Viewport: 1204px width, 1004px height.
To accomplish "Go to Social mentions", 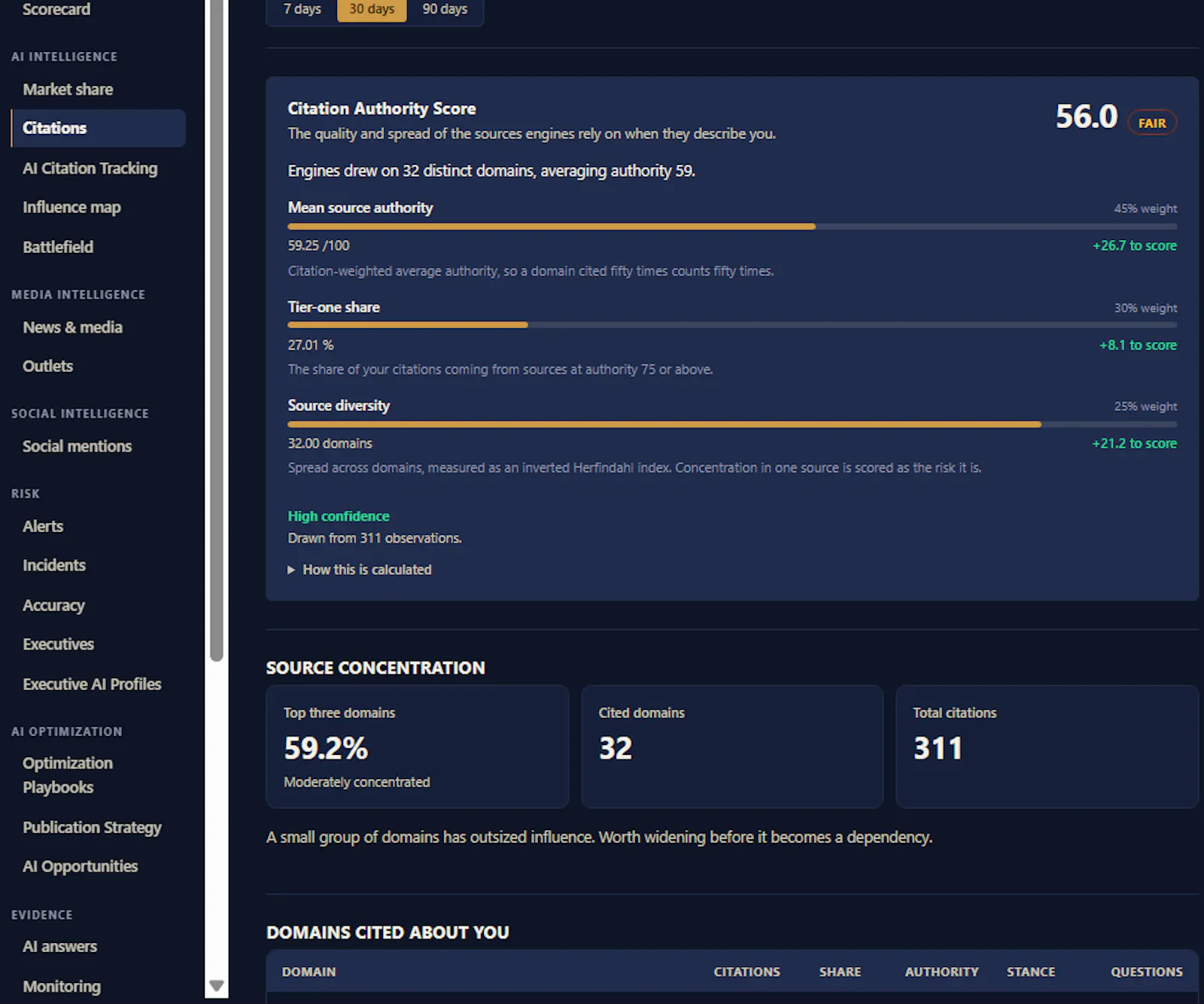I will (77, 446).
